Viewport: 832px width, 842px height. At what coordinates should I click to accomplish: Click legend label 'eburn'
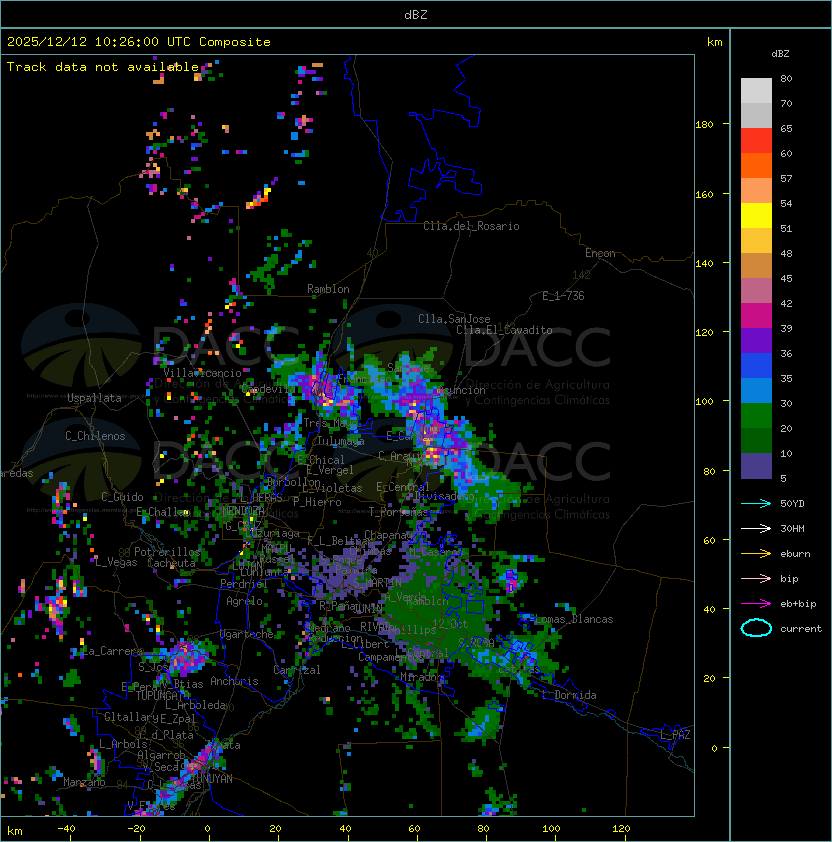coord(795,554)
